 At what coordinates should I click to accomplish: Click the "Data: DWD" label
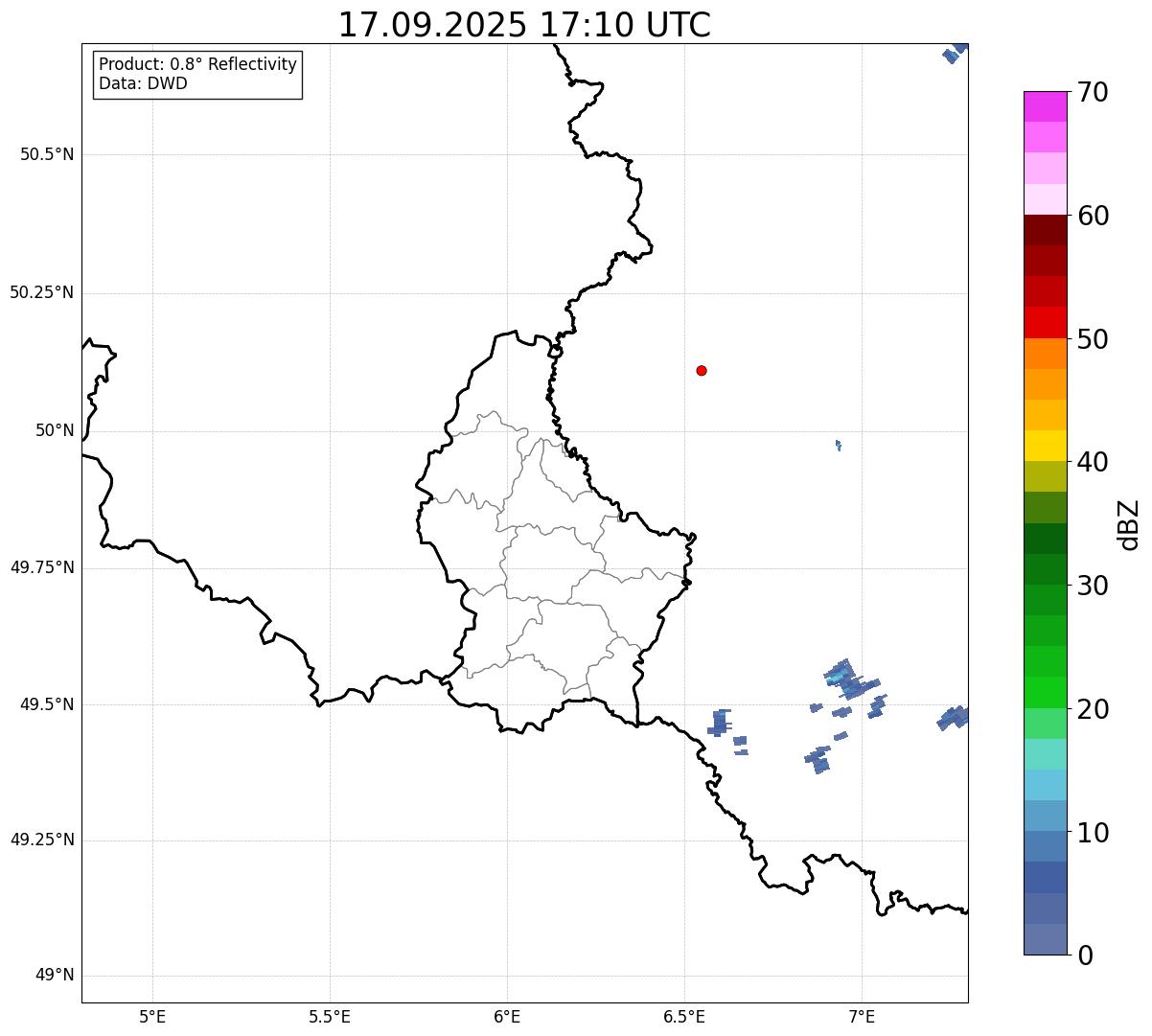click(143, 83)
